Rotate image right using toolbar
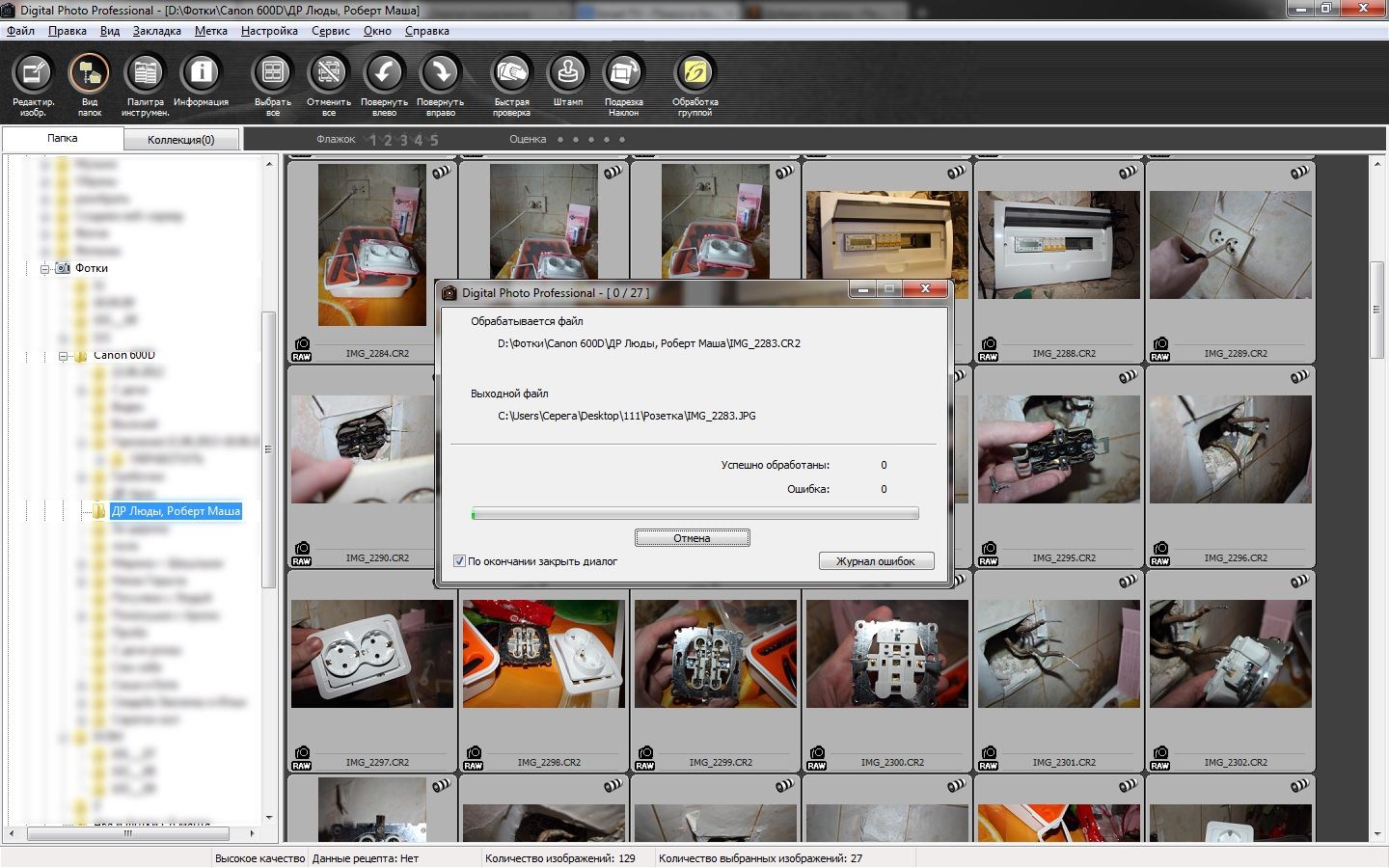The width and height of the screenshot is (1389, 868). click(440, 74)
